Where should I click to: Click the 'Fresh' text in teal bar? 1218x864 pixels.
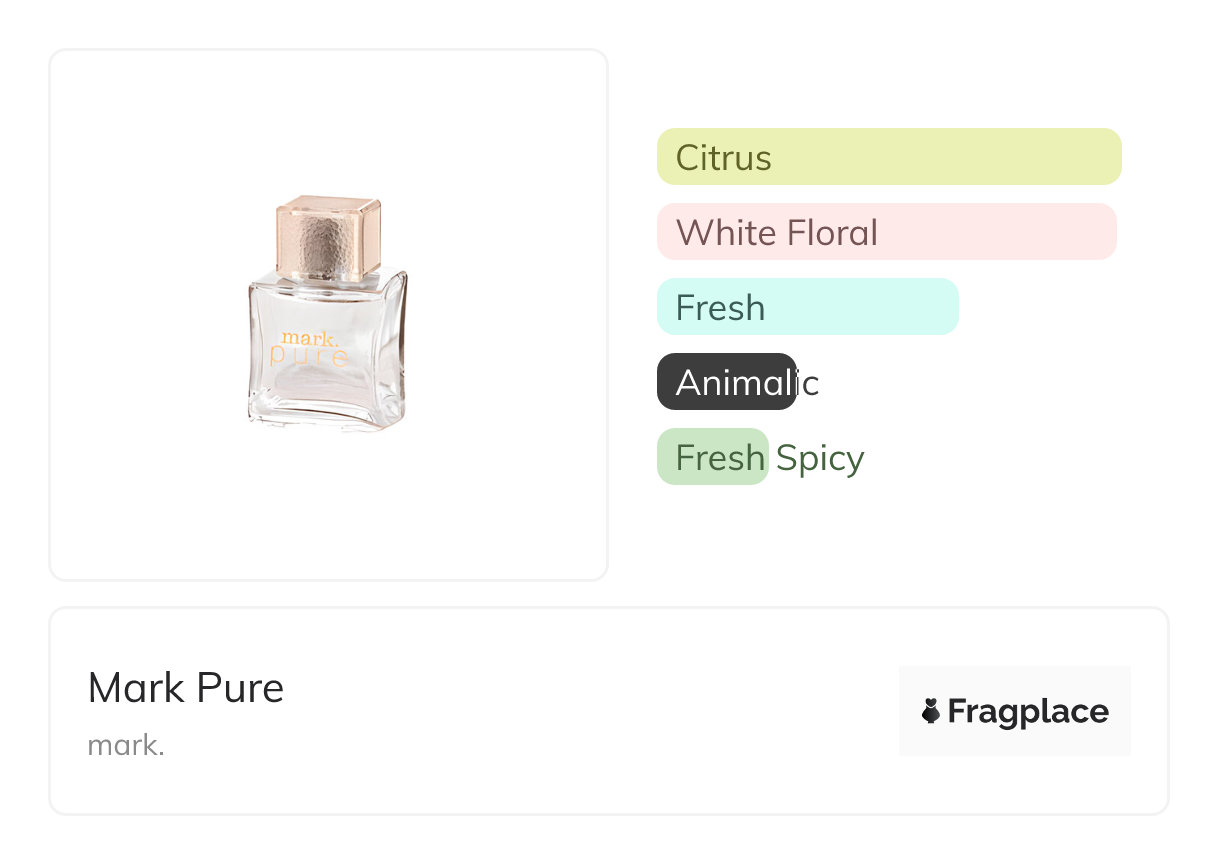tap(720, 308)
